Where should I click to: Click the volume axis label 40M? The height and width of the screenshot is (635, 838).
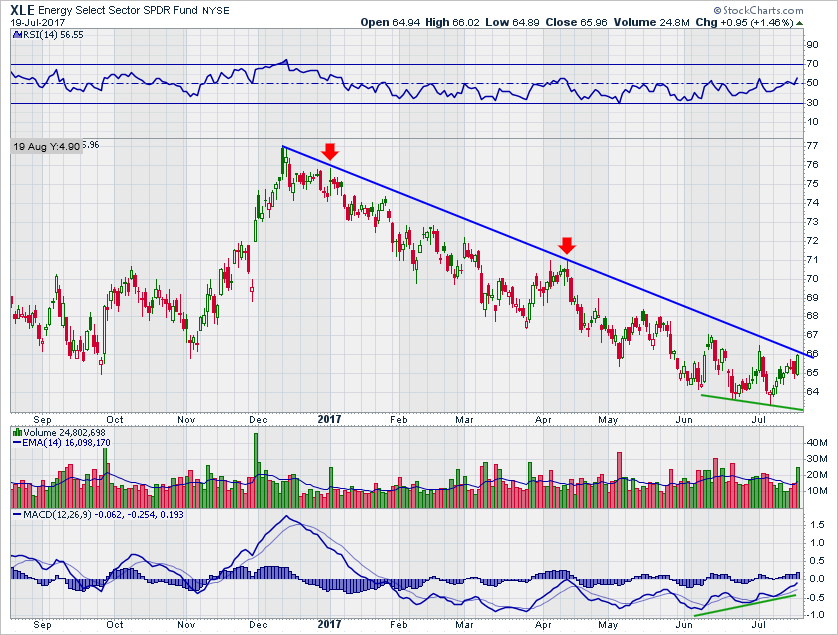coord(818,443)
